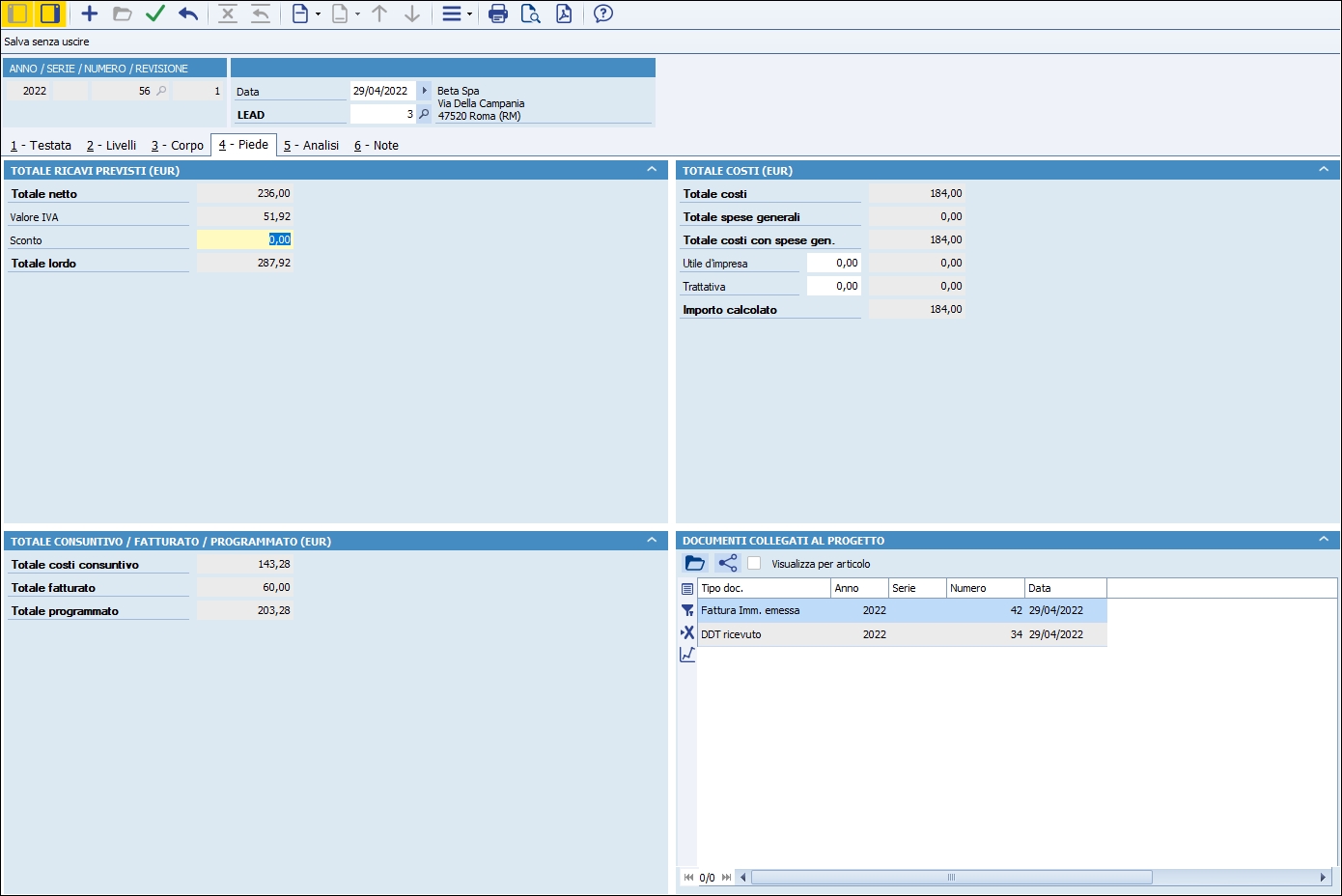Click the Utile d'impresa percentage field
This screenshot has width=1342, height=896.
pyautogui.click(x=834, y=263)
